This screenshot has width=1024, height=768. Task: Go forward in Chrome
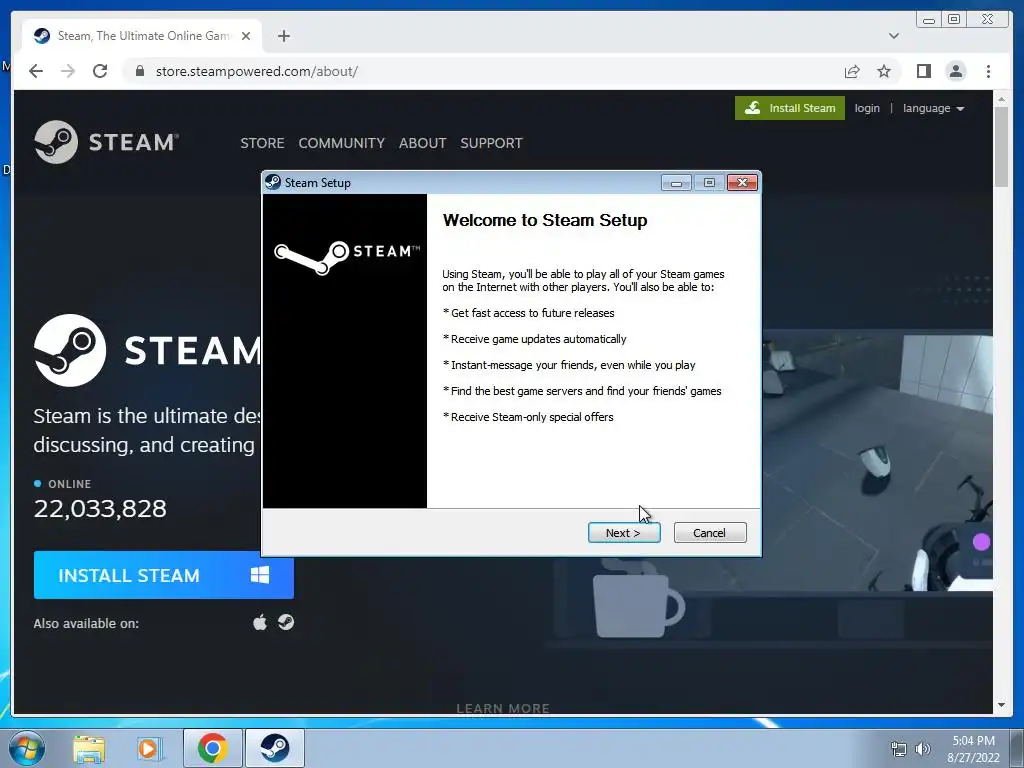(x=68, y=71)
